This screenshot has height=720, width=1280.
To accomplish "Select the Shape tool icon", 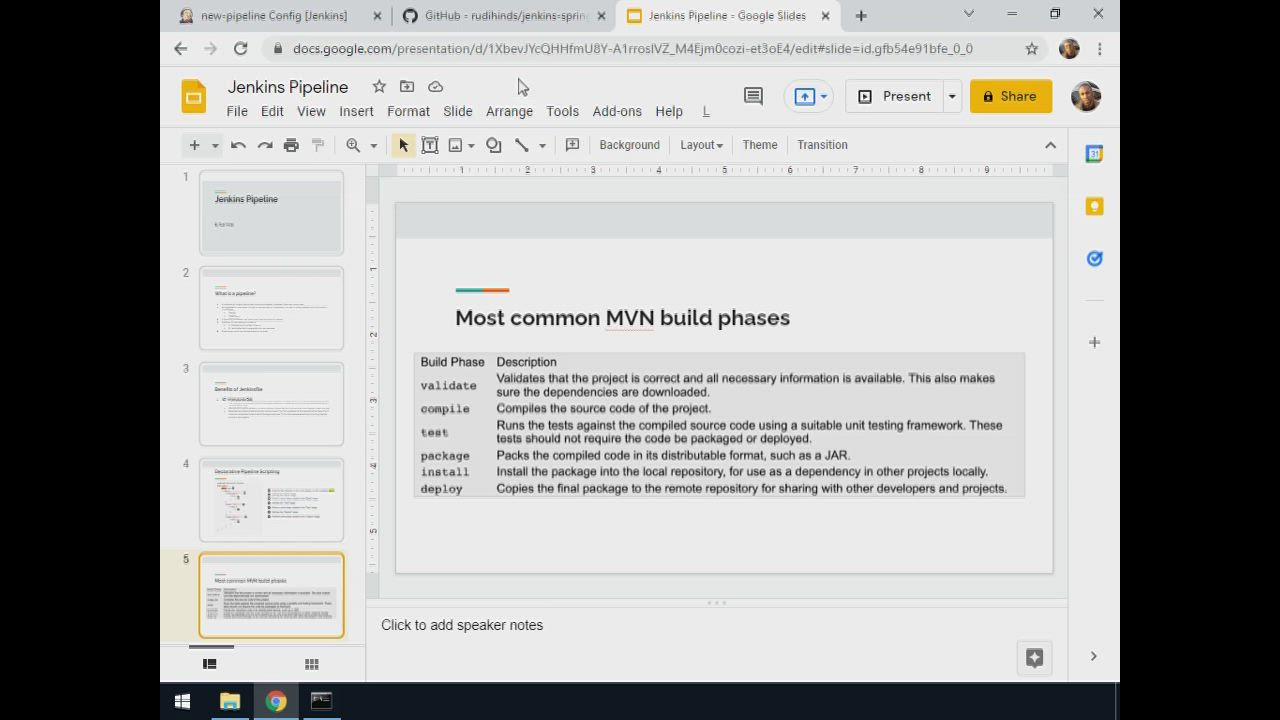I will coord(494,145).
